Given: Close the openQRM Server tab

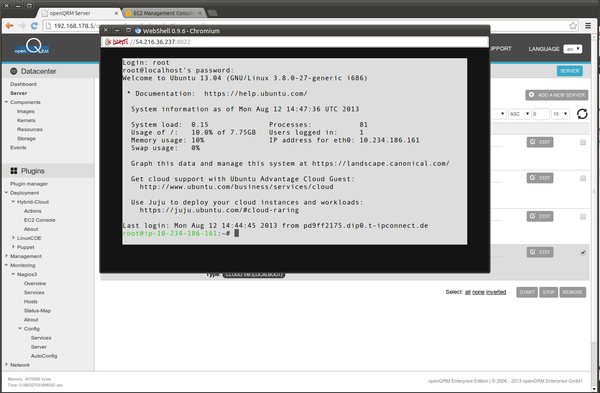Looking at the screenshot, I should click(116, 13).
